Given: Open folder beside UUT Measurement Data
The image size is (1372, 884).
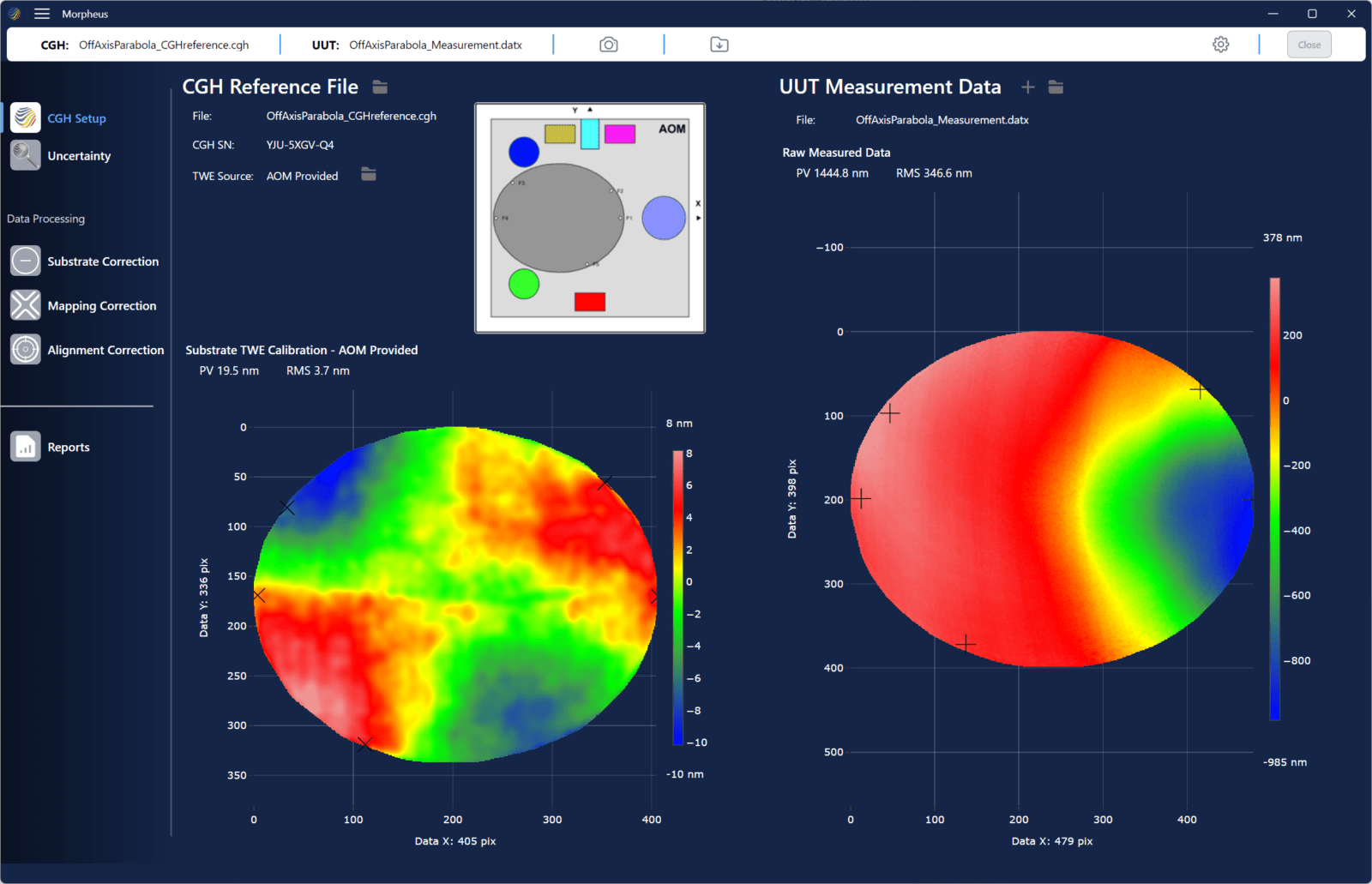Looking at the screenshot, I should (1056, 87).
